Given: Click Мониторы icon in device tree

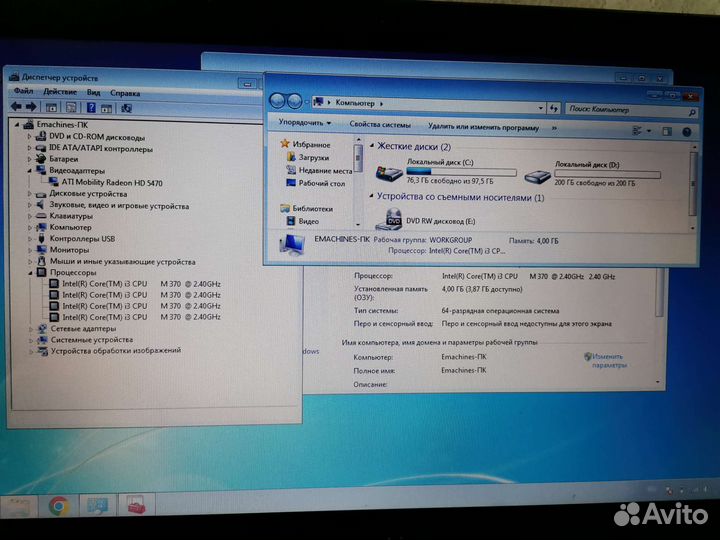Looking at the screenshot, I should 41,250.
